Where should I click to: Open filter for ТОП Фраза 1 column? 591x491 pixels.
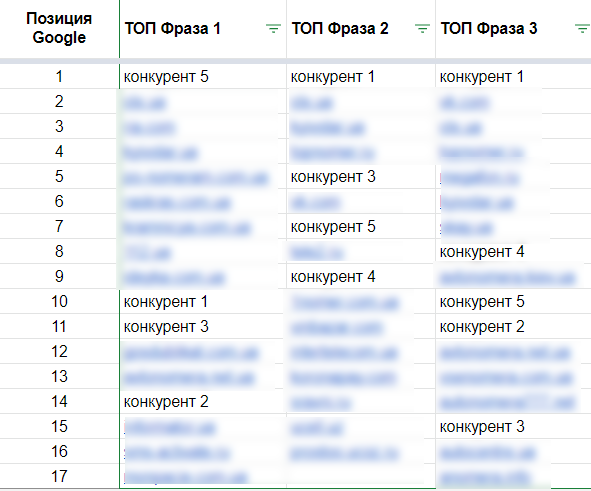[273, 28]
